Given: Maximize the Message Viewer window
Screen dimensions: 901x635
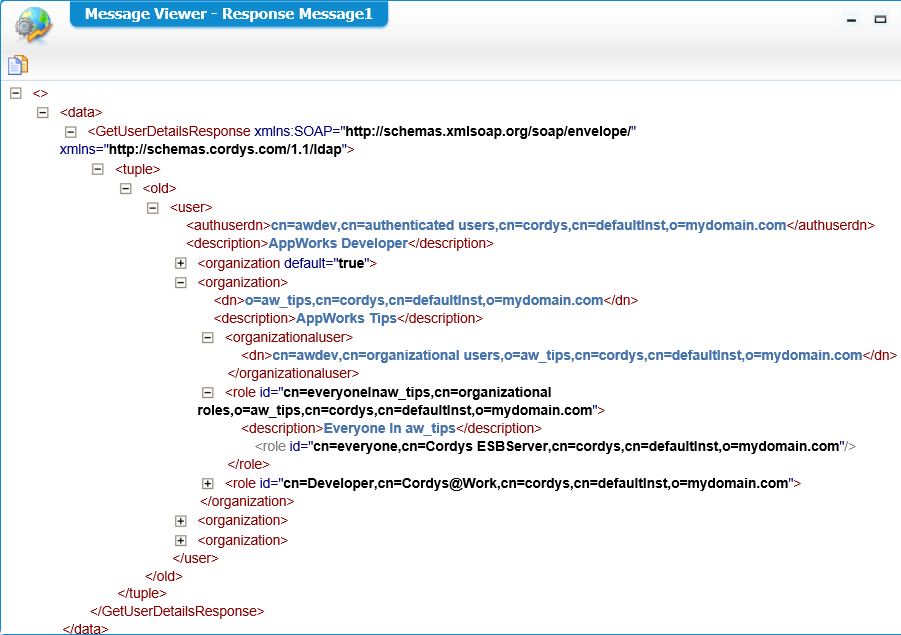Looking at the screenshot, I should [x=880, y=20].
